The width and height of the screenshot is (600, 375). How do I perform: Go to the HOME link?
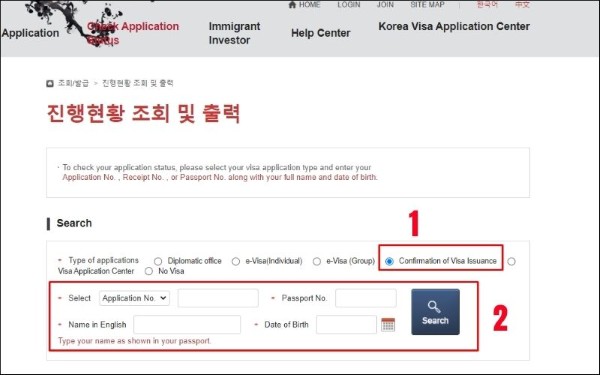click(310, 5)
